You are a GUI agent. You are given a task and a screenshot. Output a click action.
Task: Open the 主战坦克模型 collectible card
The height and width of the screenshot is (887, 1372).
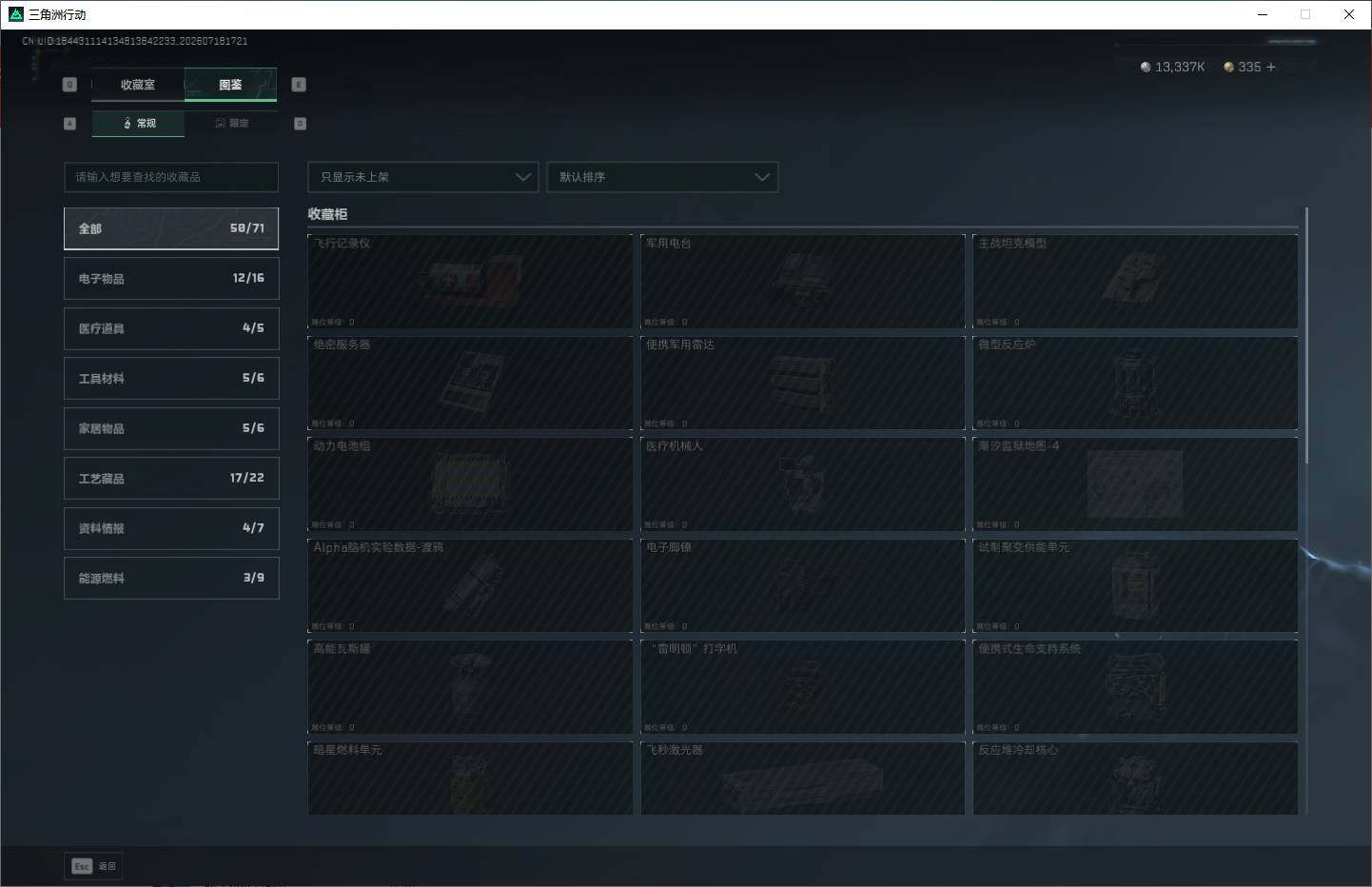point(1135,282)
